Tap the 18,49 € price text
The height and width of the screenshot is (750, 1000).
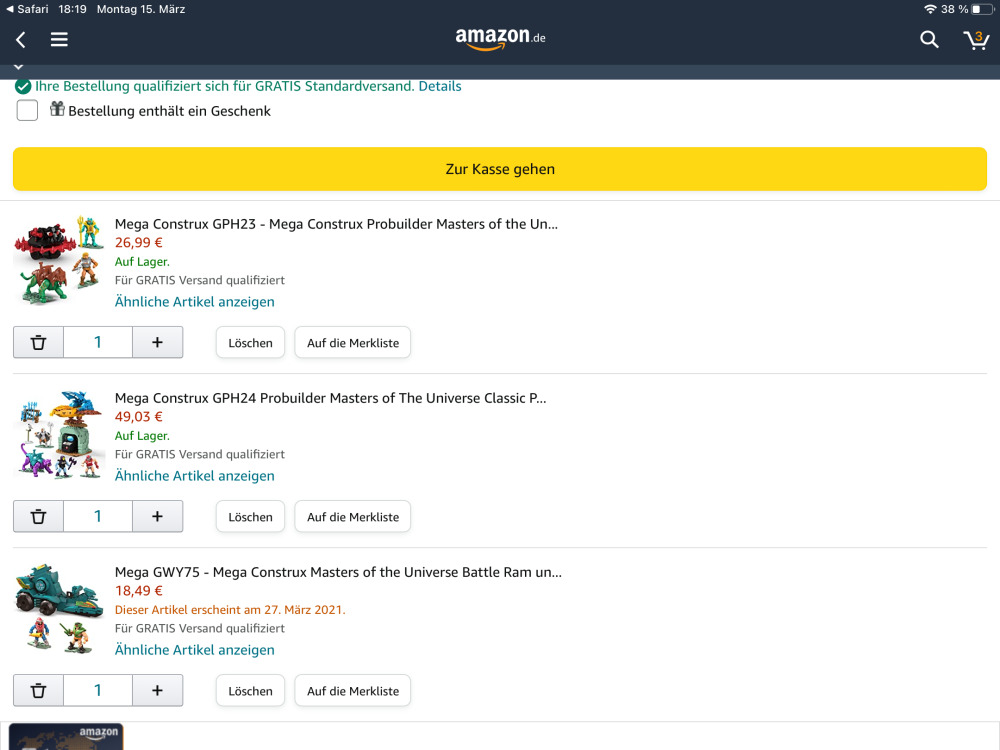click(x=138, y=591)
